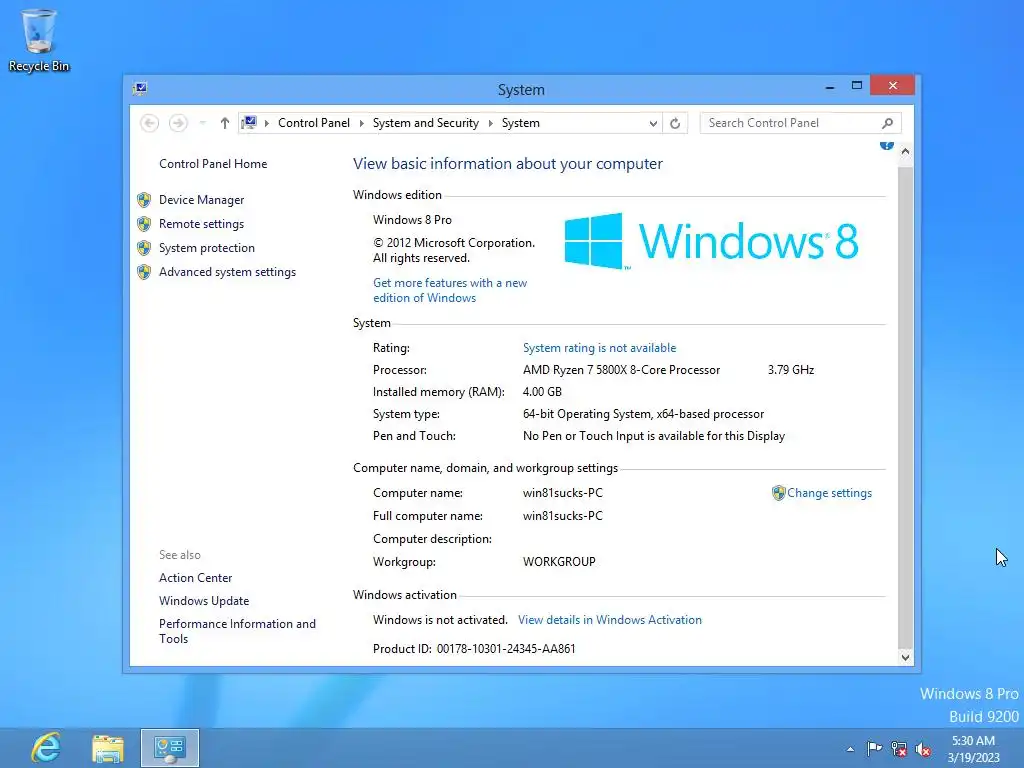Click the scroll down arrow of the window
This screenshot has height=768, width=1024.
905,658
